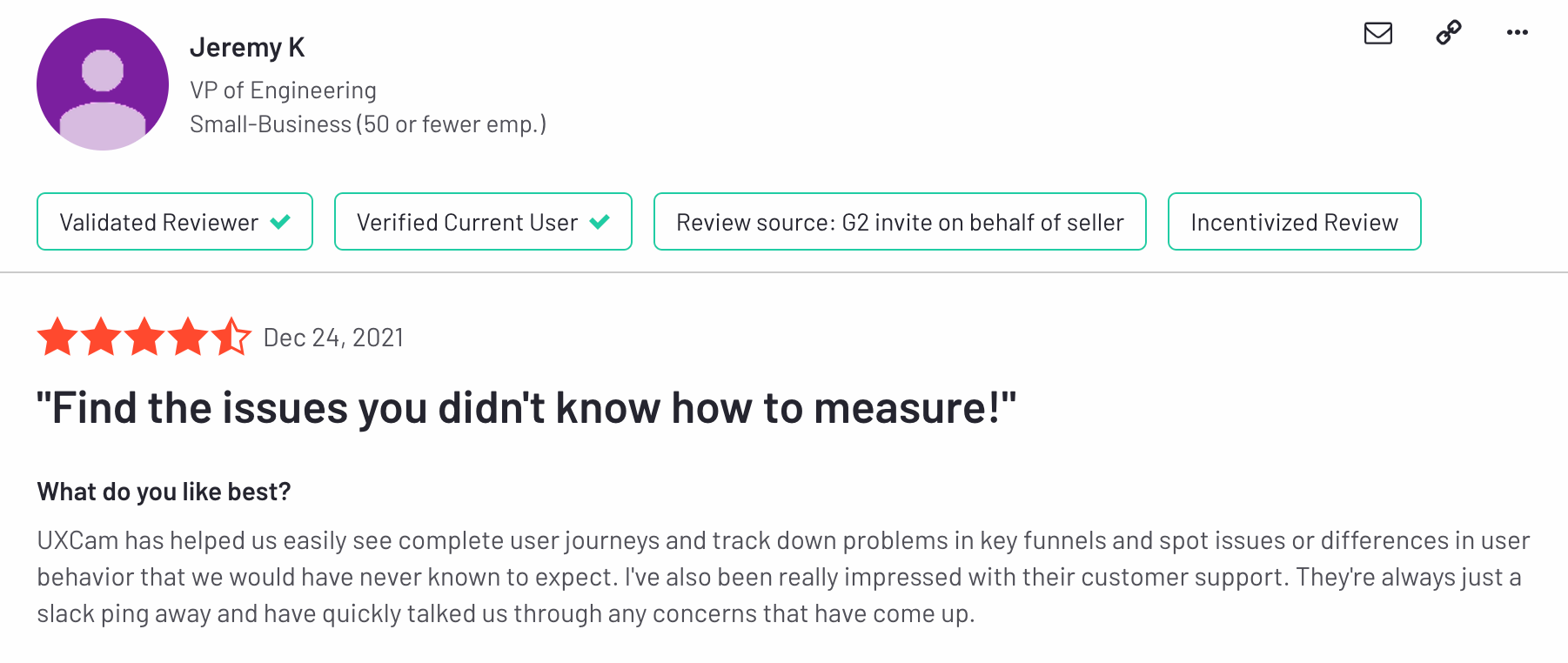Click the half-filled fifth star

(x=230, y=338)
